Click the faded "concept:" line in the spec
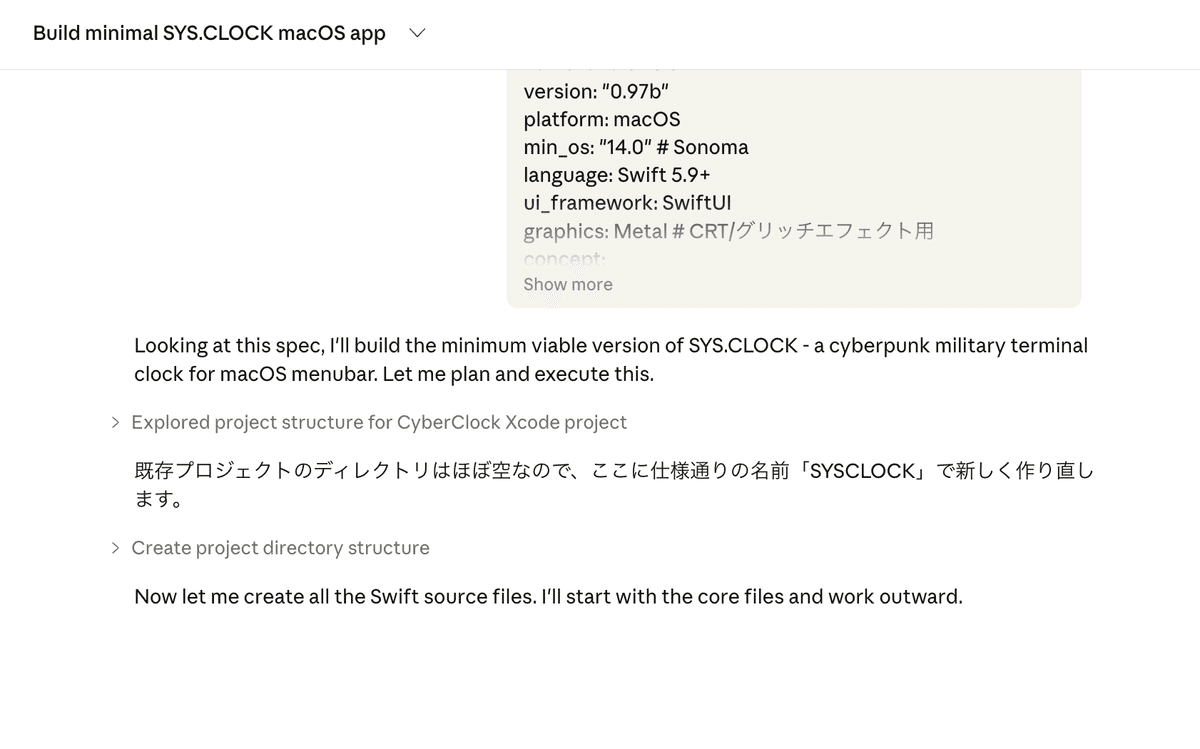The width and height of the screenshot is (1200, 749). tap(564, 259)
